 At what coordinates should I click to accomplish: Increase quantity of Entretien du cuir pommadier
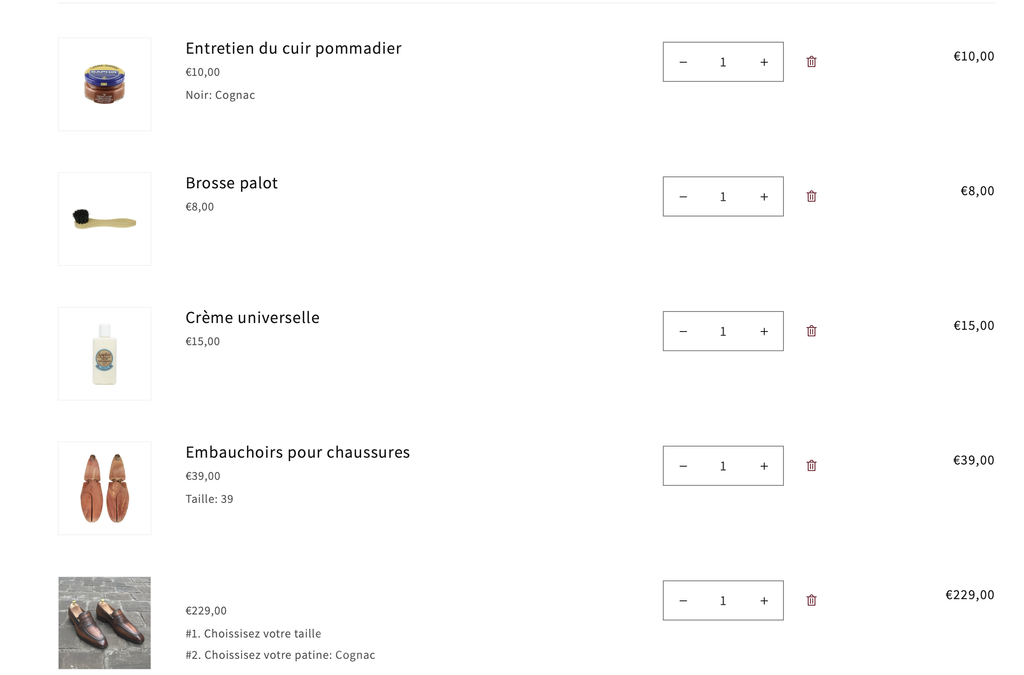click(764, 62)
